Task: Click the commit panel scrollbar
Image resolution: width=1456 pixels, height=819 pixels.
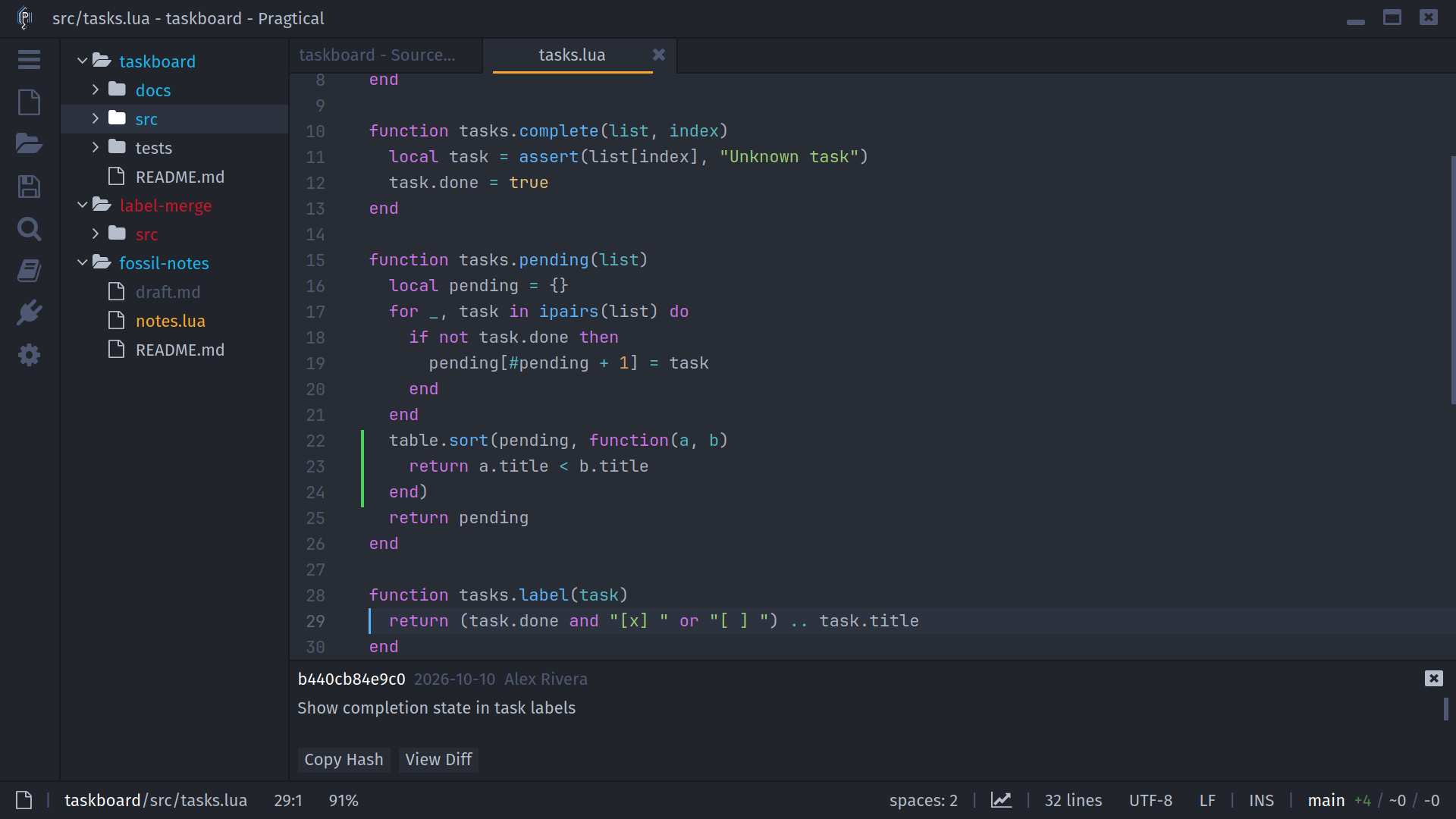Action: pos(1446,709)
